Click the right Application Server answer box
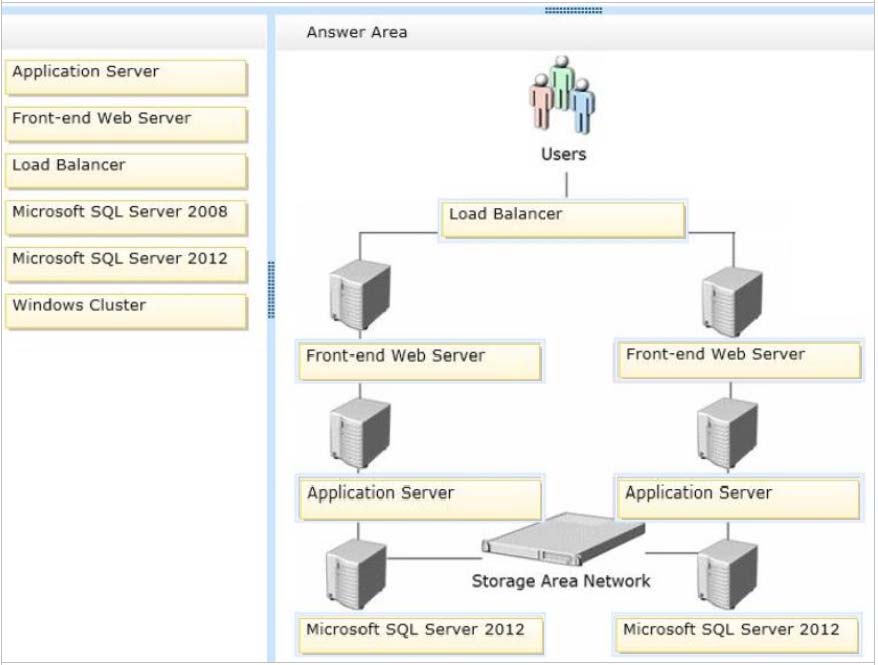This screenshot has width=878, height=665. click(739, 499)
